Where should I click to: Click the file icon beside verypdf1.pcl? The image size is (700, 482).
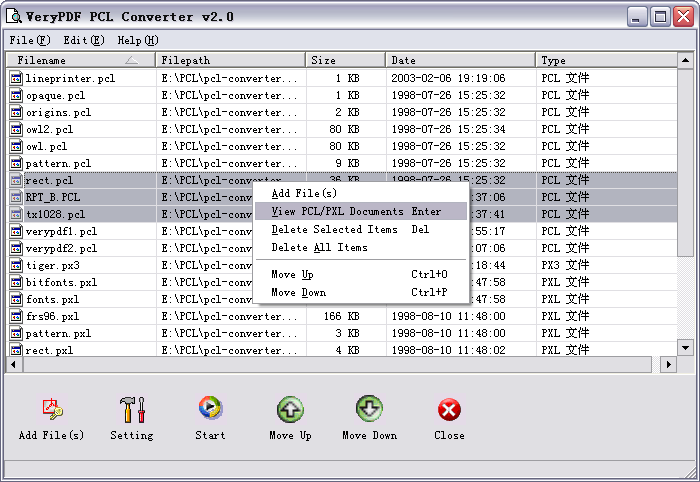pos(16,231)
